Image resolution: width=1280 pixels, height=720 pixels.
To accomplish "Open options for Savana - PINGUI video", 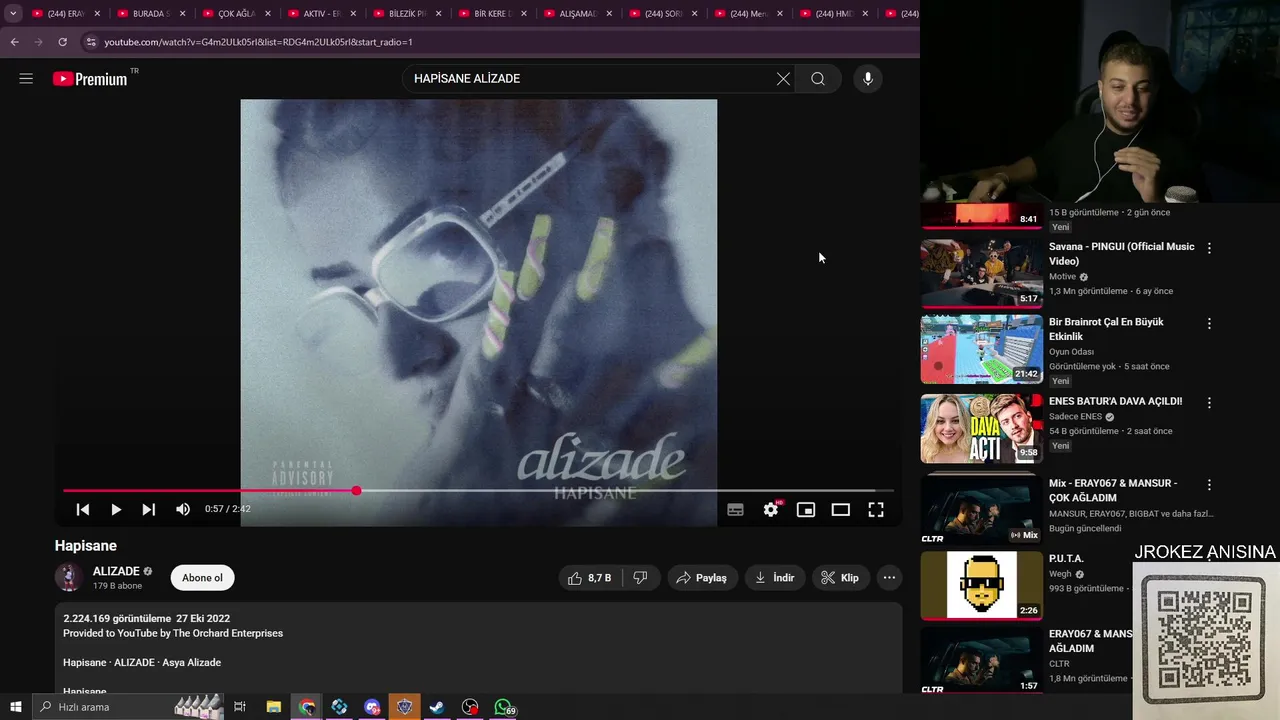I will (1209, 248).
